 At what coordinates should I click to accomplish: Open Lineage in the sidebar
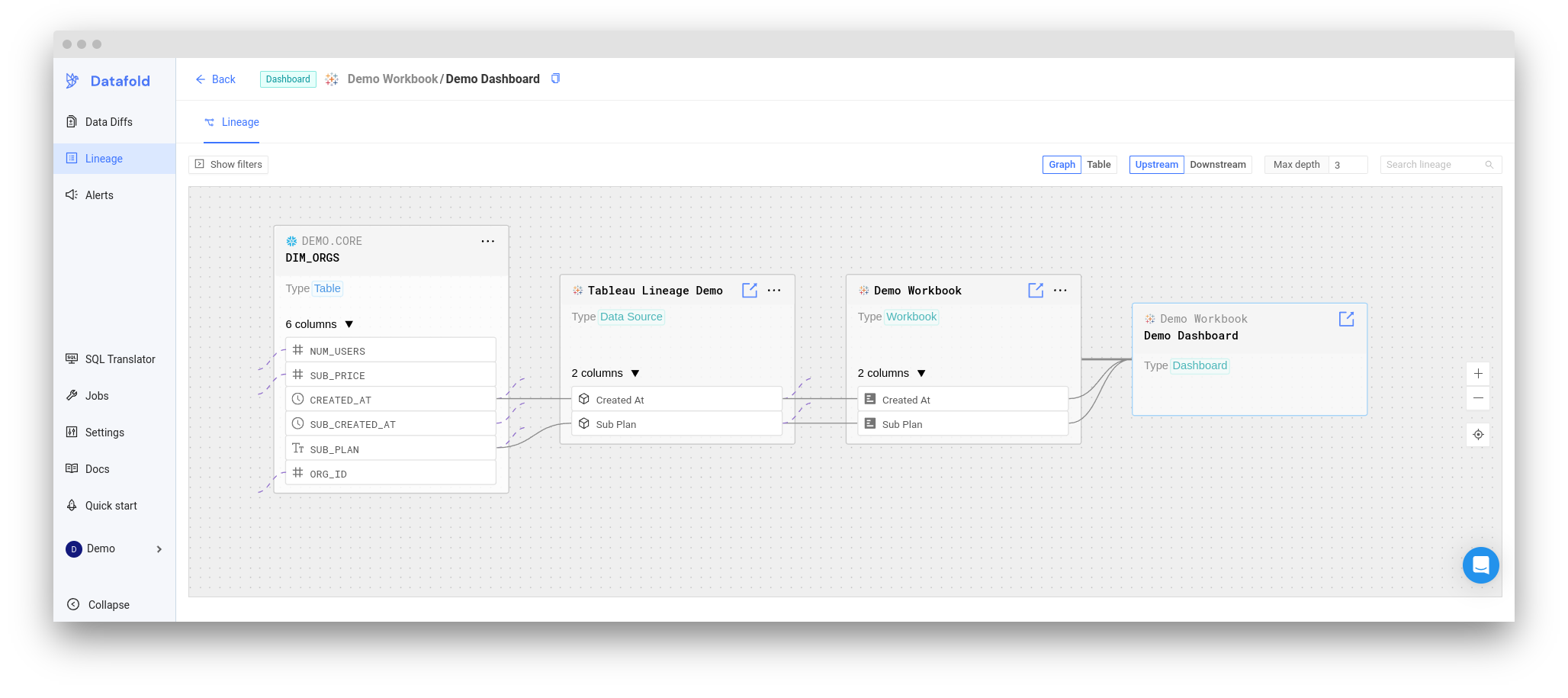click(114, 159)
